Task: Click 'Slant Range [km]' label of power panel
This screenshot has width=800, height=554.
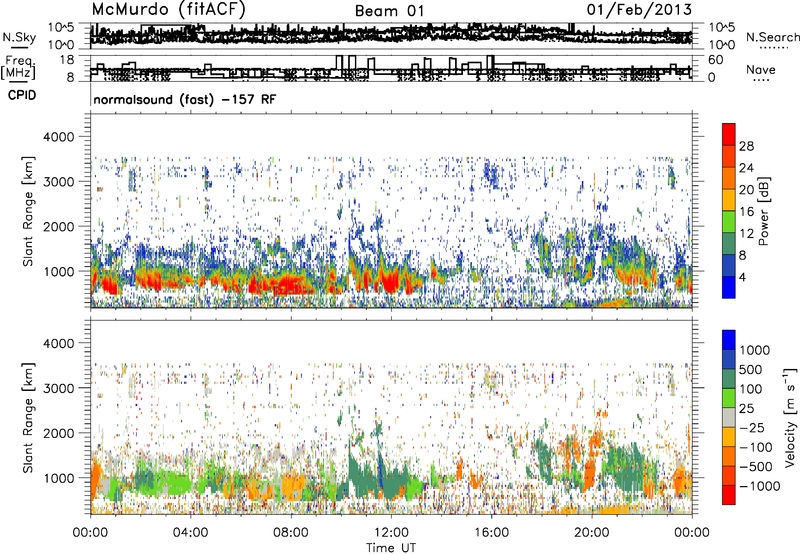Action: [28, 211]
